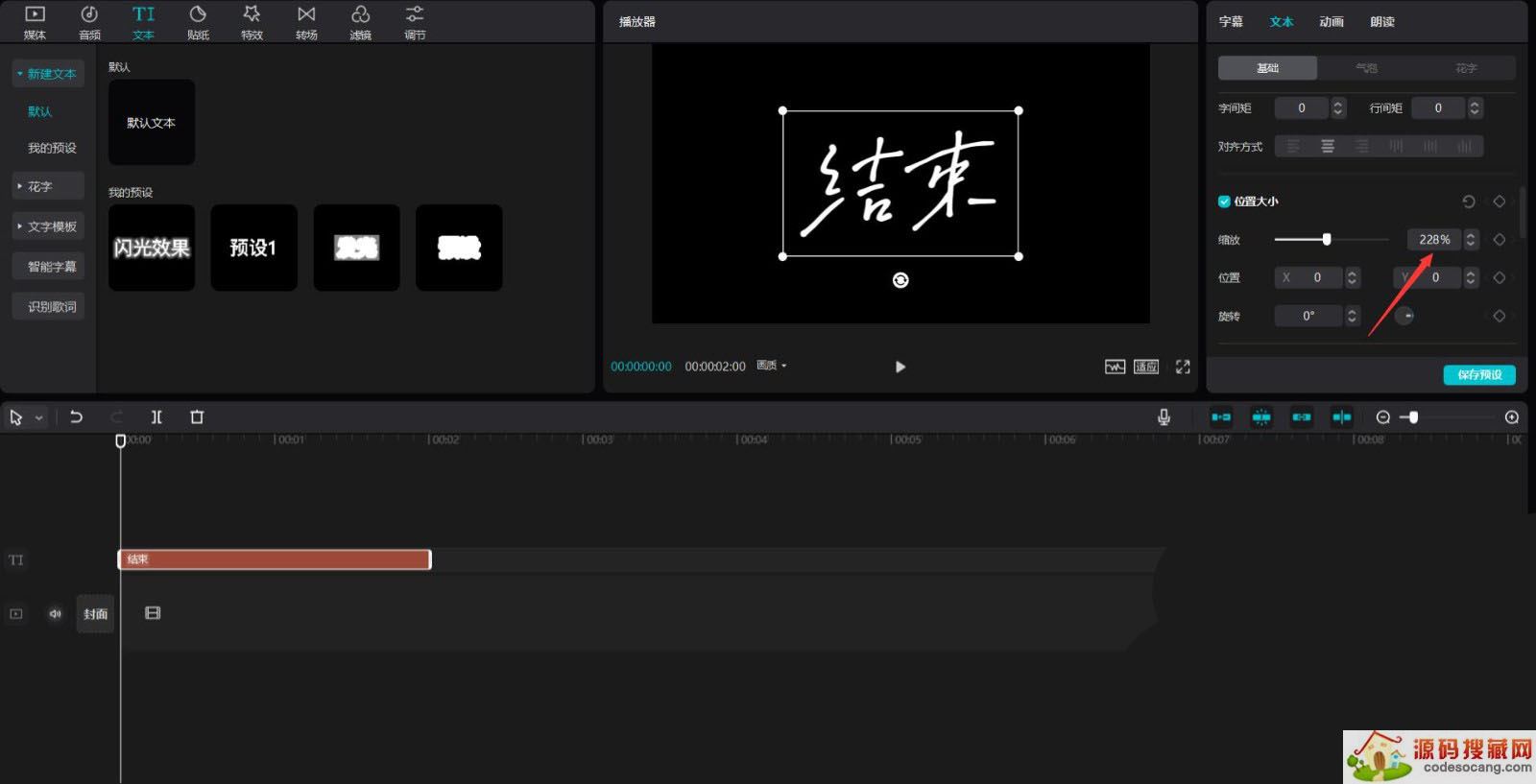Viewport: 1536px width, 784px height.
Task: Expand the 花字 category in sidebar
Action: click(x=48, y=186)
